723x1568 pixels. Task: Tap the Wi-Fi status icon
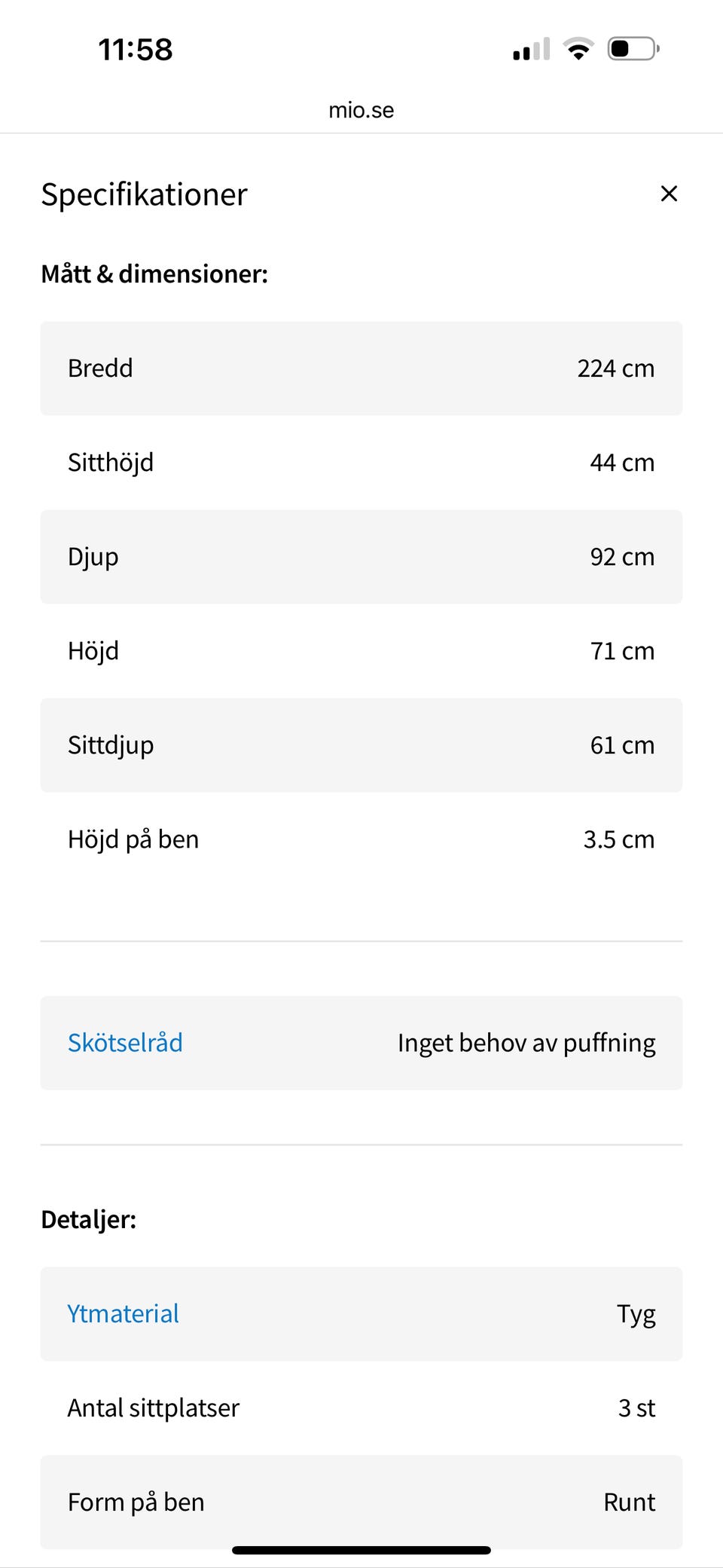pos(578,50)
